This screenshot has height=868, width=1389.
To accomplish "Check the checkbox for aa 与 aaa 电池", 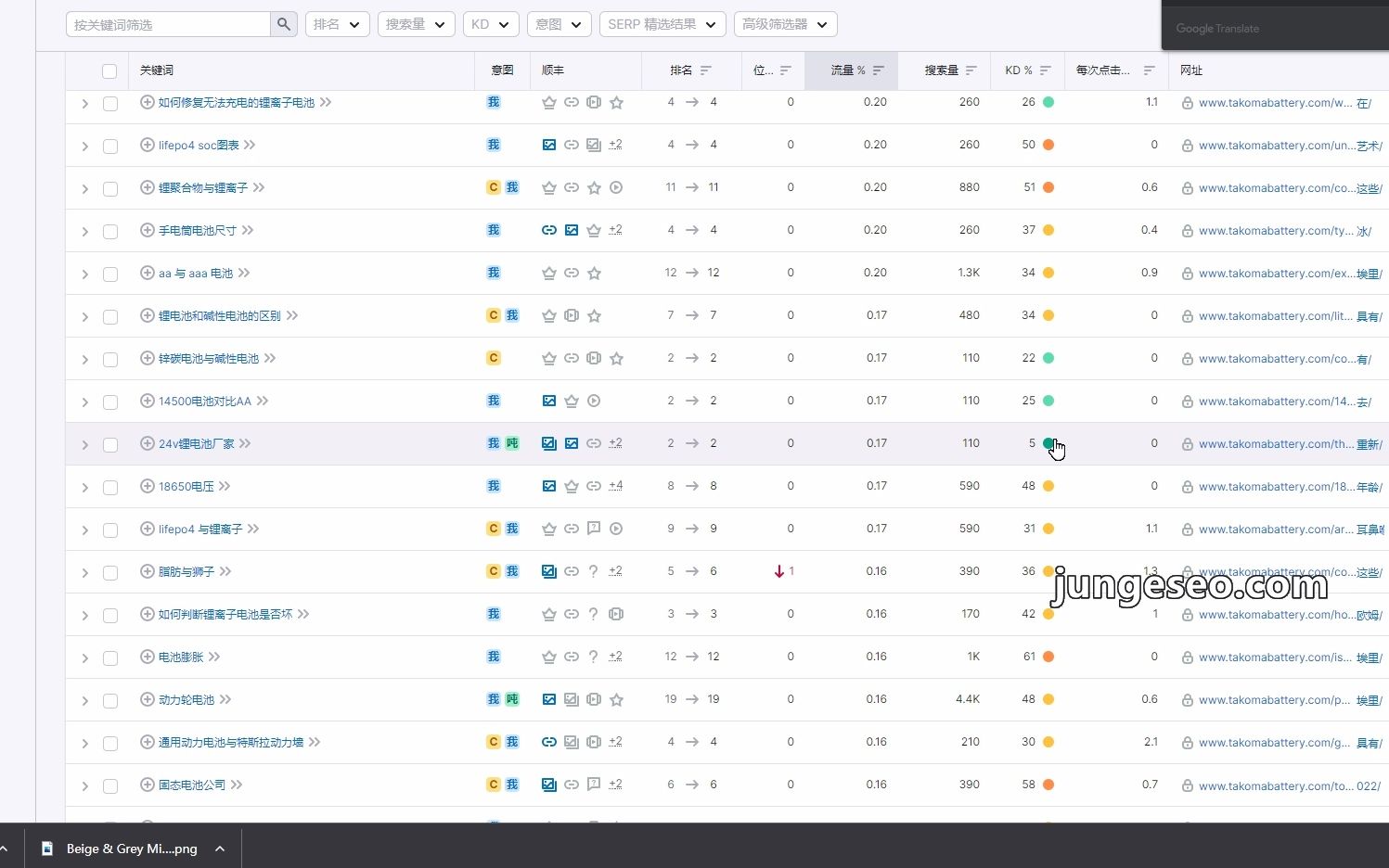I will point(110,274).
